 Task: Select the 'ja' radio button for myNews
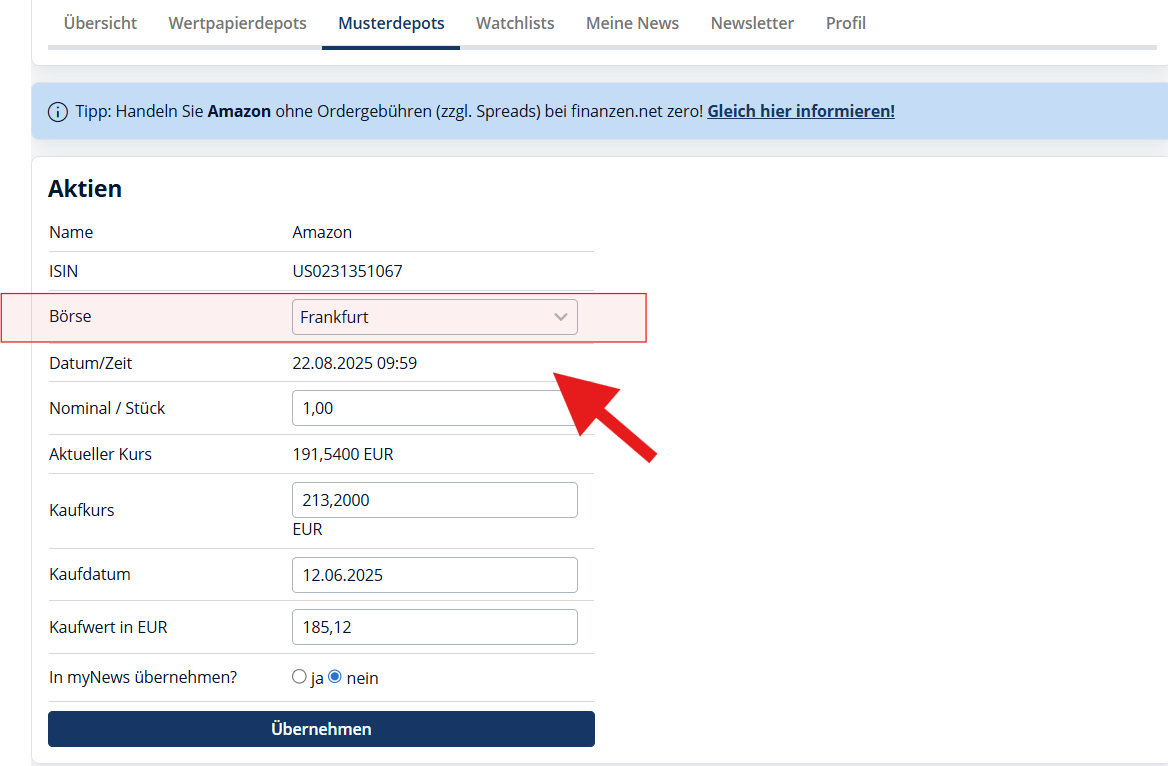point(299,677)
